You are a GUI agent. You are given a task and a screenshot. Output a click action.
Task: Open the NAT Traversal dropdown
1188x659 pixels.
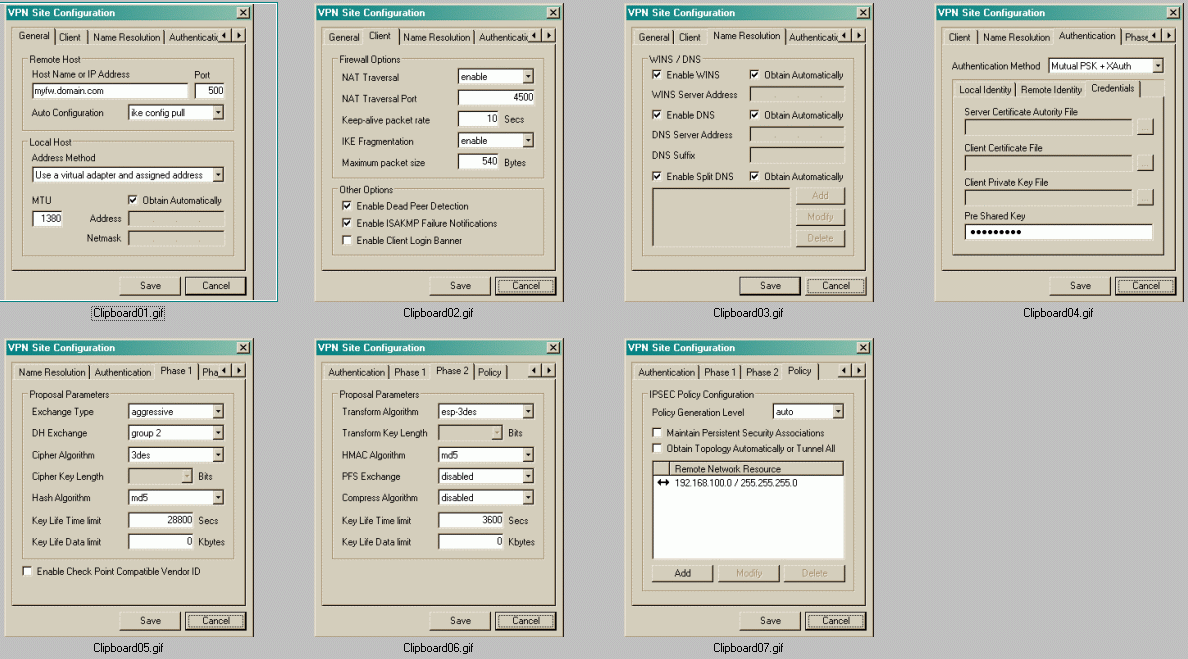528,76
